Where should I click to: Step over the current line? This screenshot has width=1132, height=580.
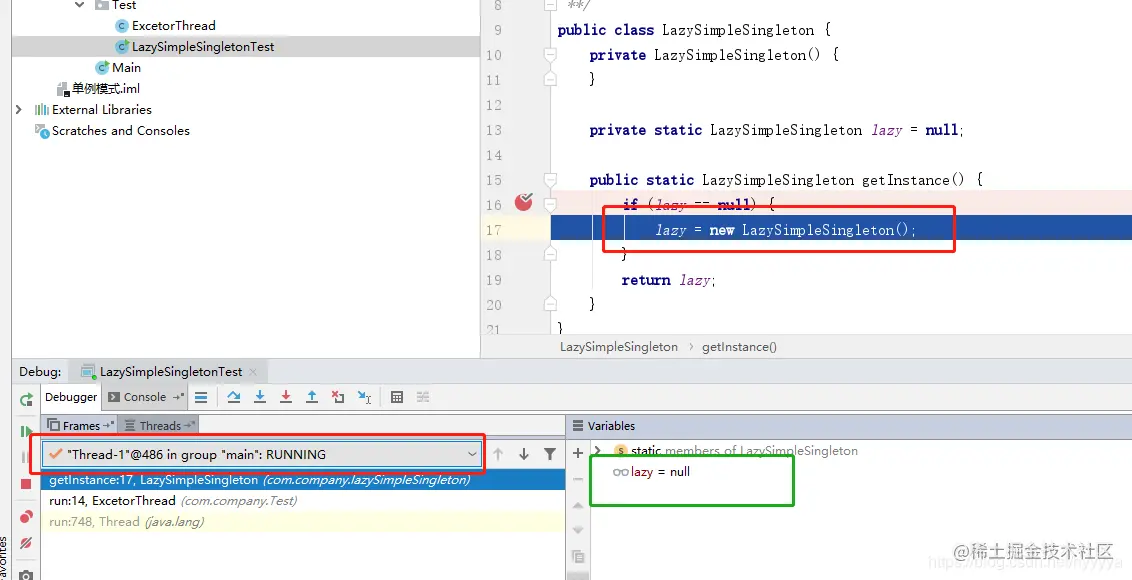click(234, 397)
